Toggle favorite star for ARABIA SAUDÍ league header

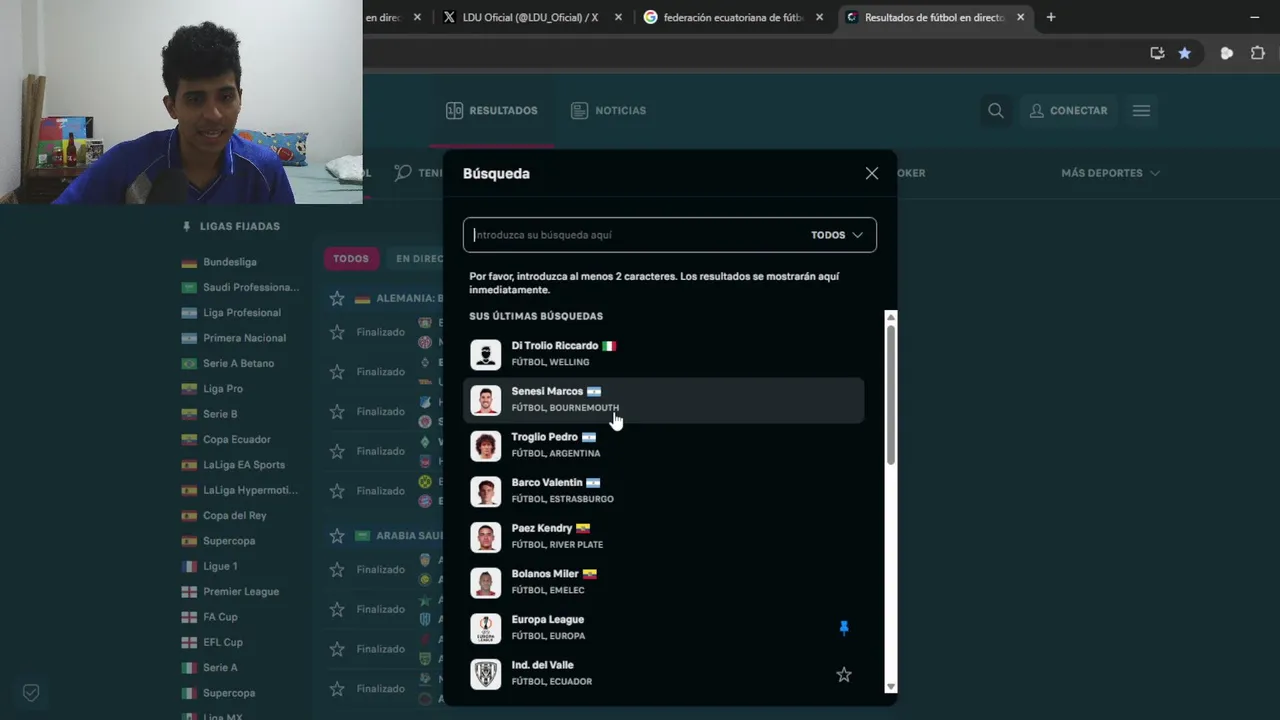[337, 536]
